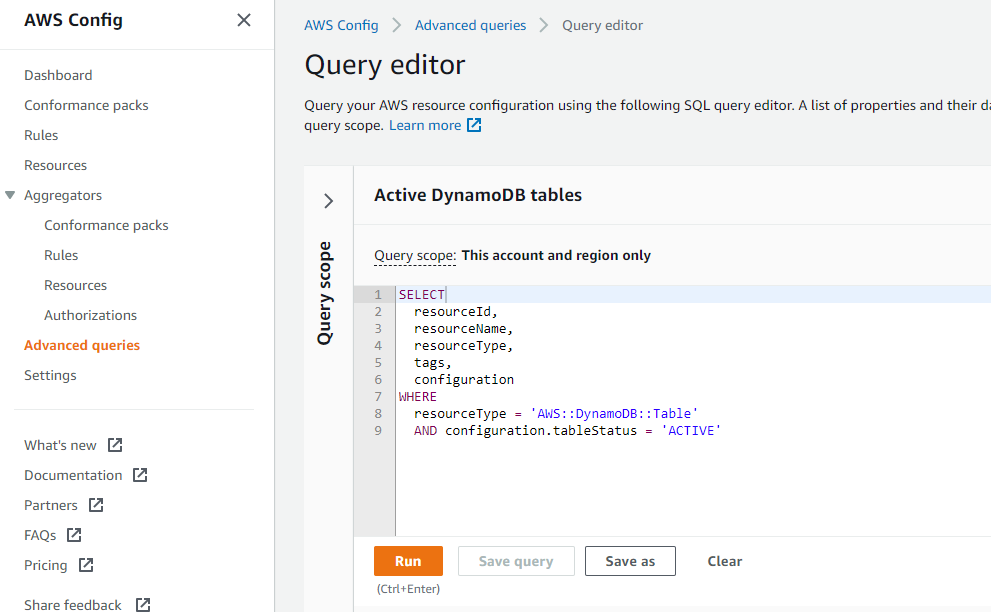Viewport: 991px width, 612px height.
Task: Clear the SQL query editor
Action: pos(724,561)
